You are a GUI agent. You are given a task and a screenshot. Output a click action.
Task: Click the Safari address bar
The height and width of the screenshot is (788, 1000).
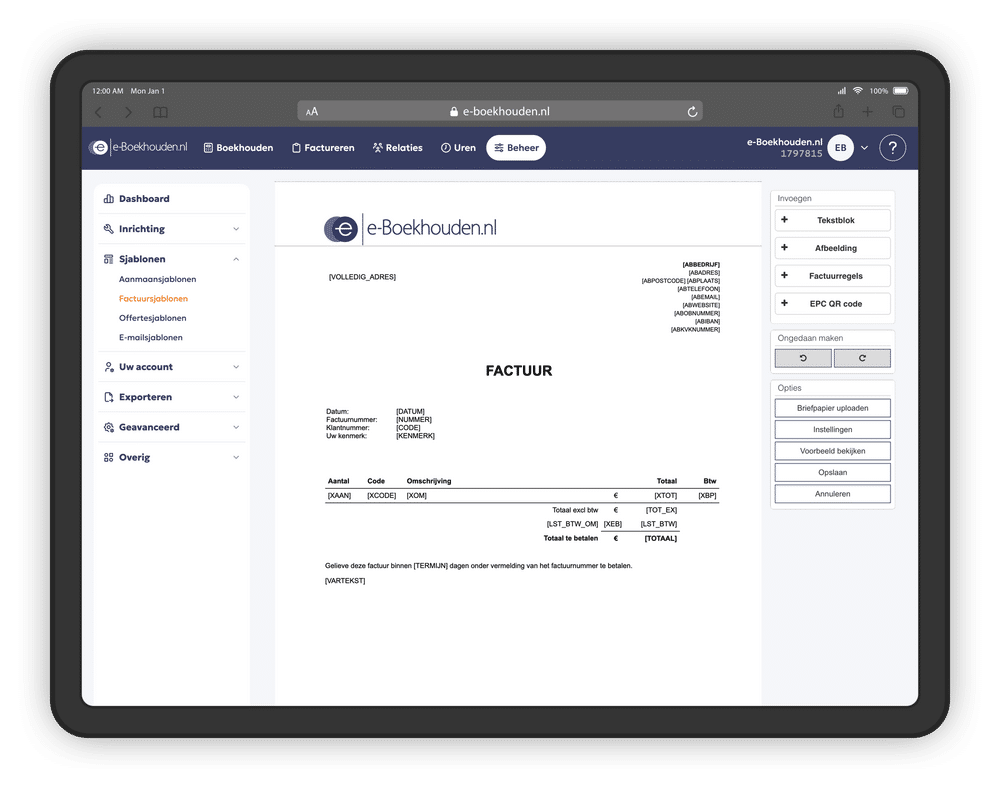click(x=500, y=112)
